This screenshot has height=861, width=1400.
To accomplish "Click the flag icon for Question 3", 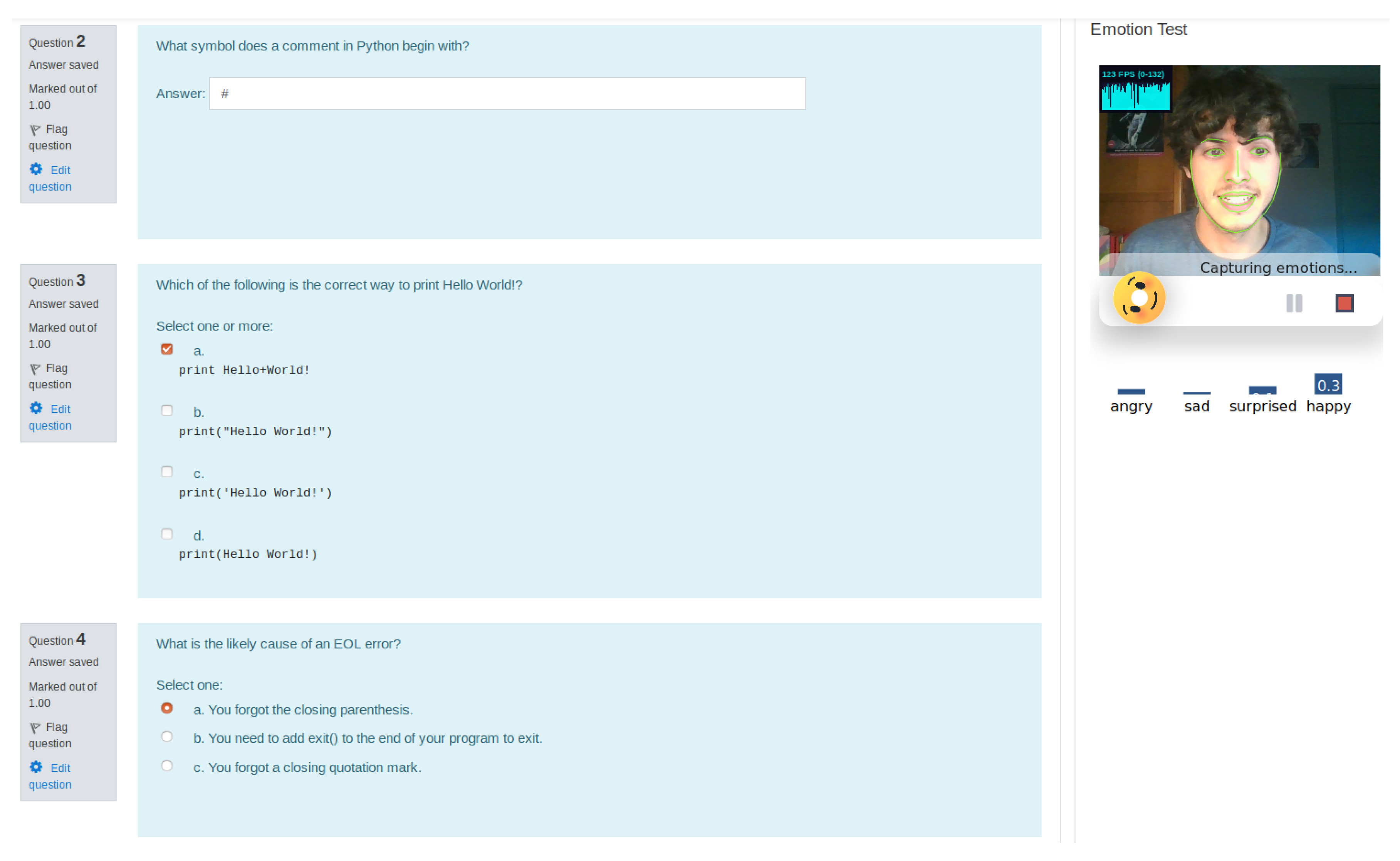I will [x=35, y=369].
